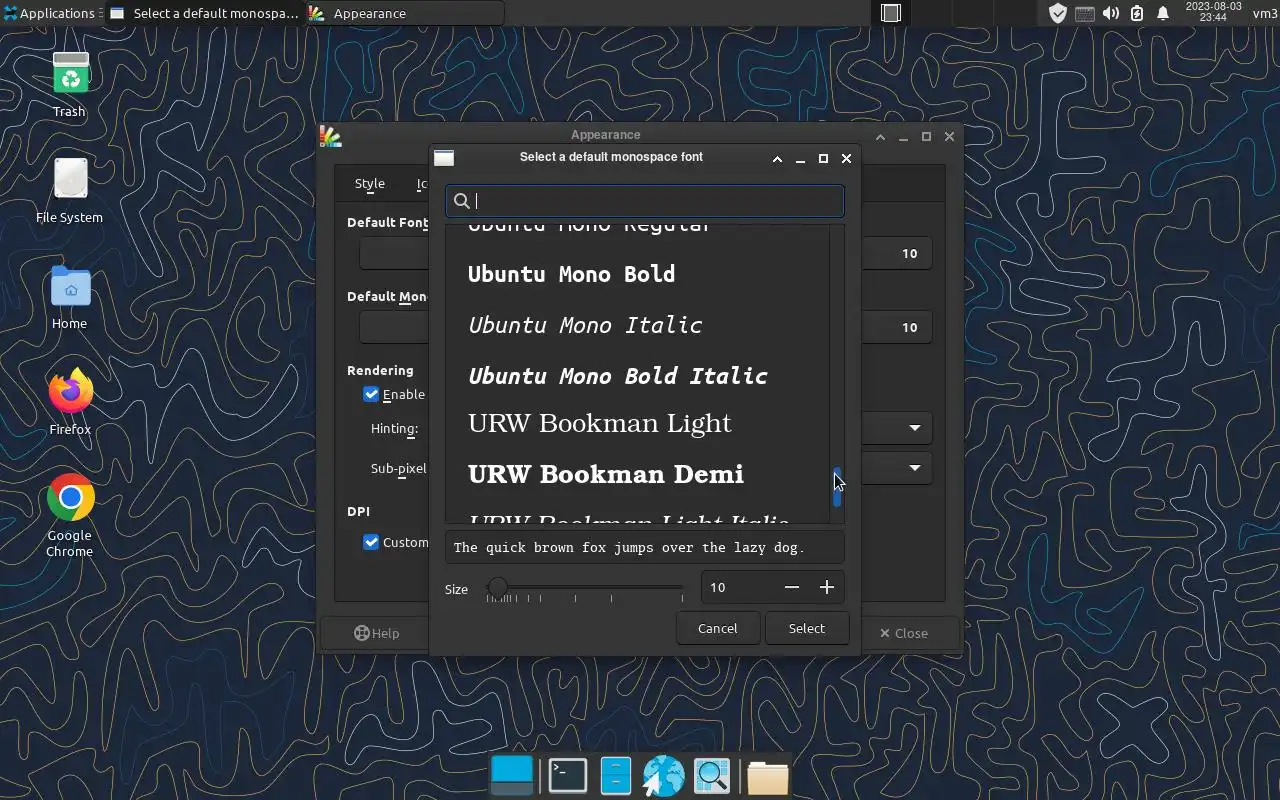Open web browser globe in the dock
The width and height of the screenshot is (1280, 800).
click(663, 776)
